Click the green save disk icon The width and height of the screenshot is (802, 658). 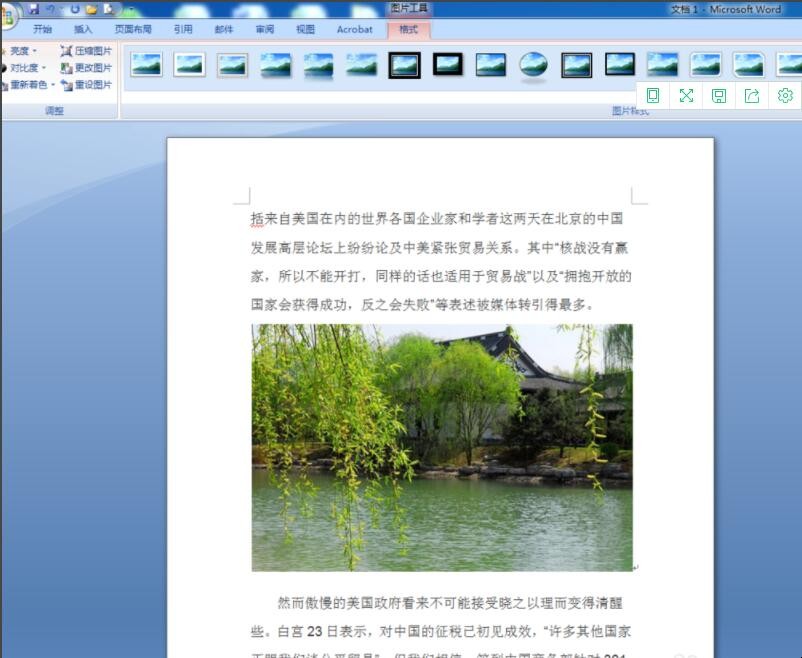tap(719, 96)
